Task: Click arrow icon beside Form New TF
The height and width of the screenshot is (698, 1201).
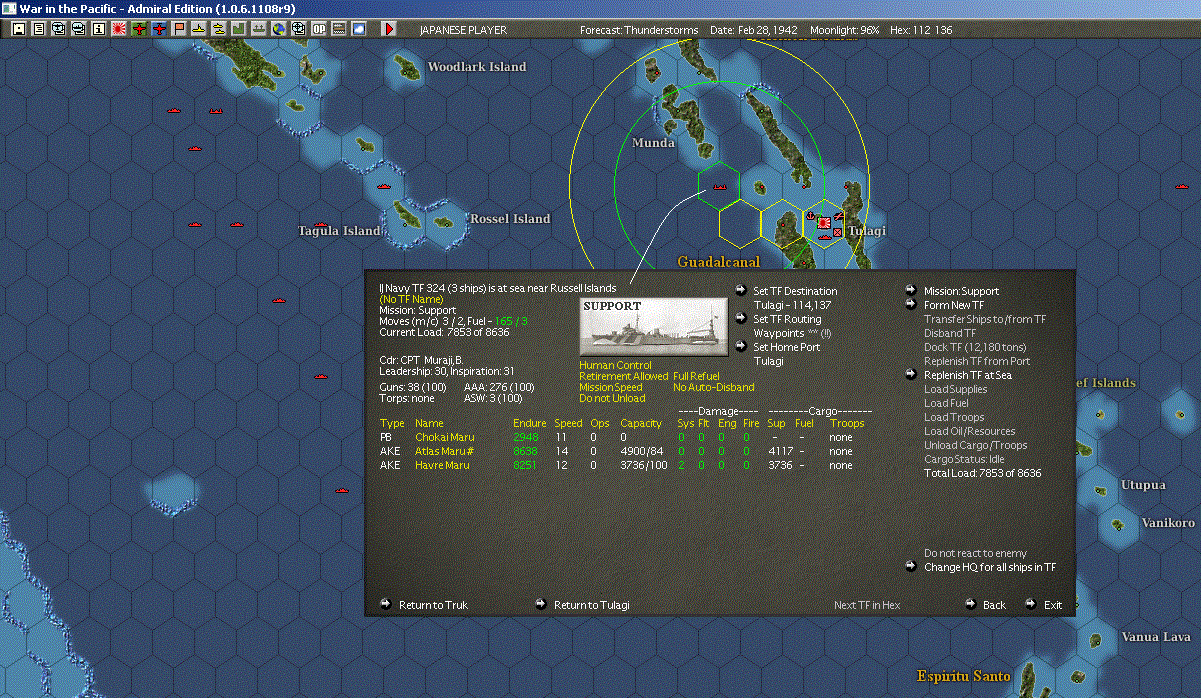Action: pos(911,305)
